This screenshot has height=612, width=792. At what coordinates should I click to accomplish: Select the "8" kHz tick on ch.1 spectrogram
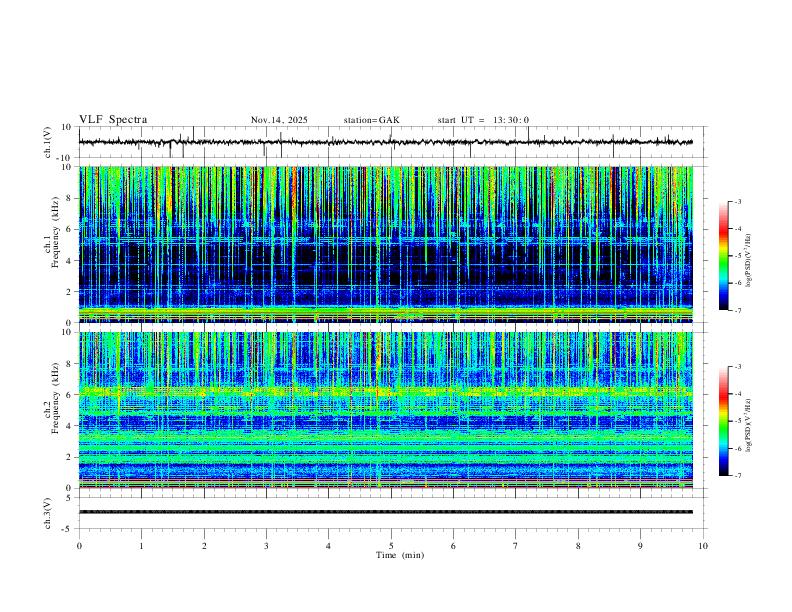tap(70, 198)
